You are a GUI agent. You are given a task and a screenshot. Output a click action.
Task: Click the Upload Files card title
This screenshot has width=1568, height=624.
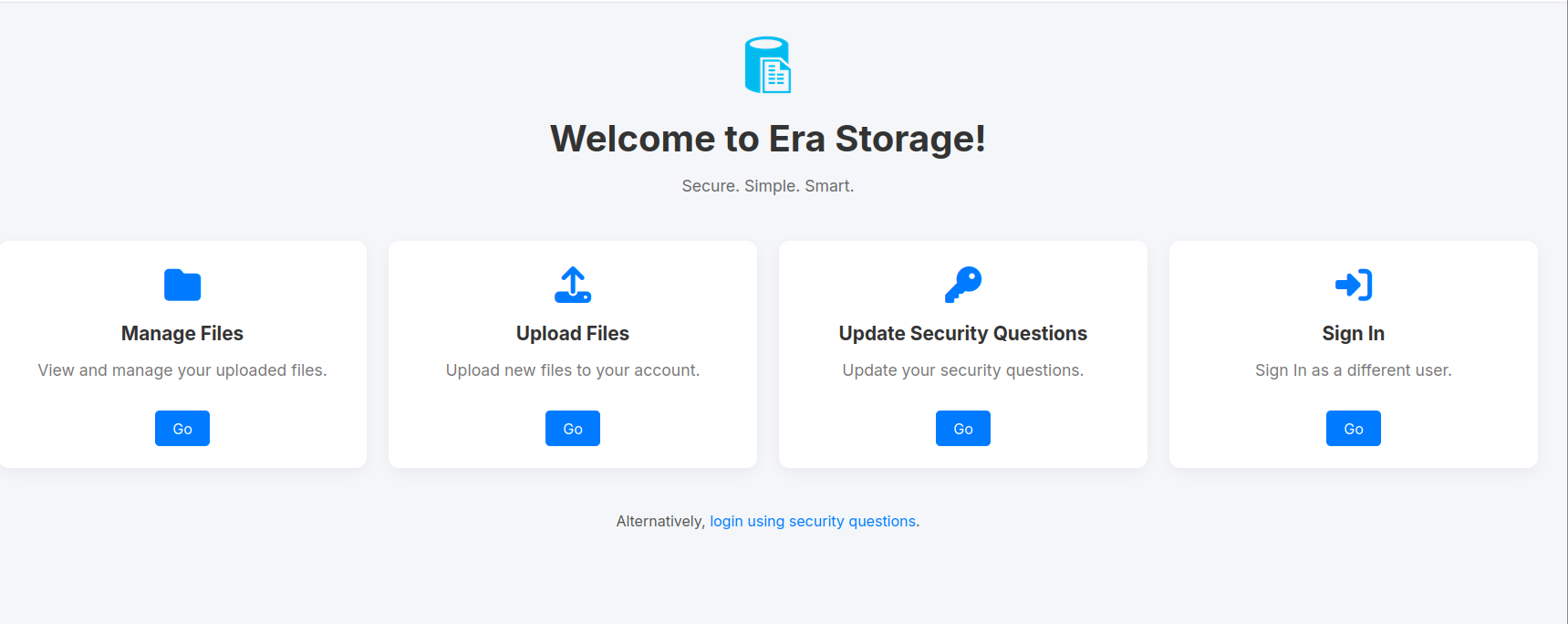tap(572, 333)
